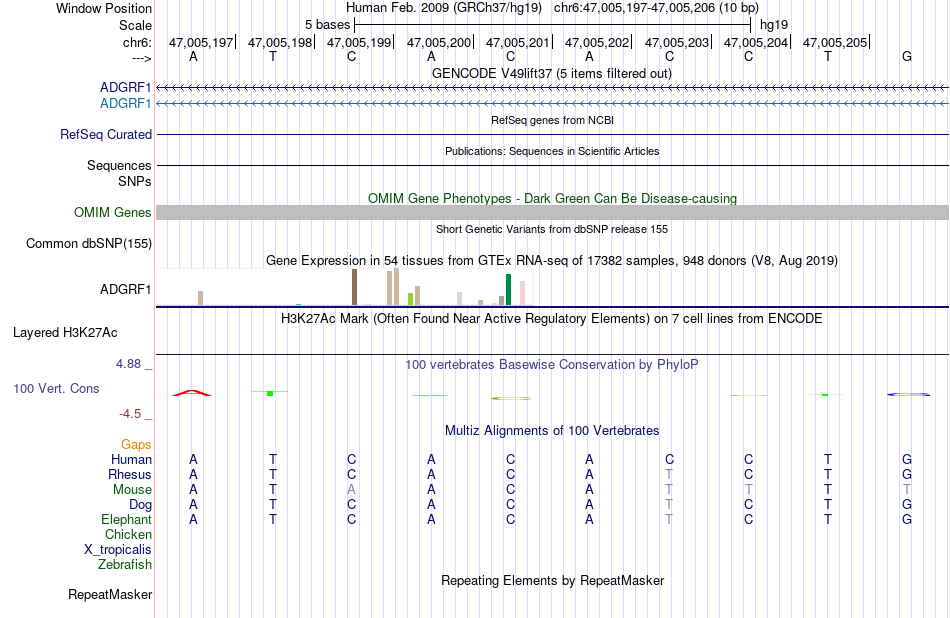Click the Zebrafish species label
Image resolution: width=950 pixels, height=618 pixels.
coord(124,564)
